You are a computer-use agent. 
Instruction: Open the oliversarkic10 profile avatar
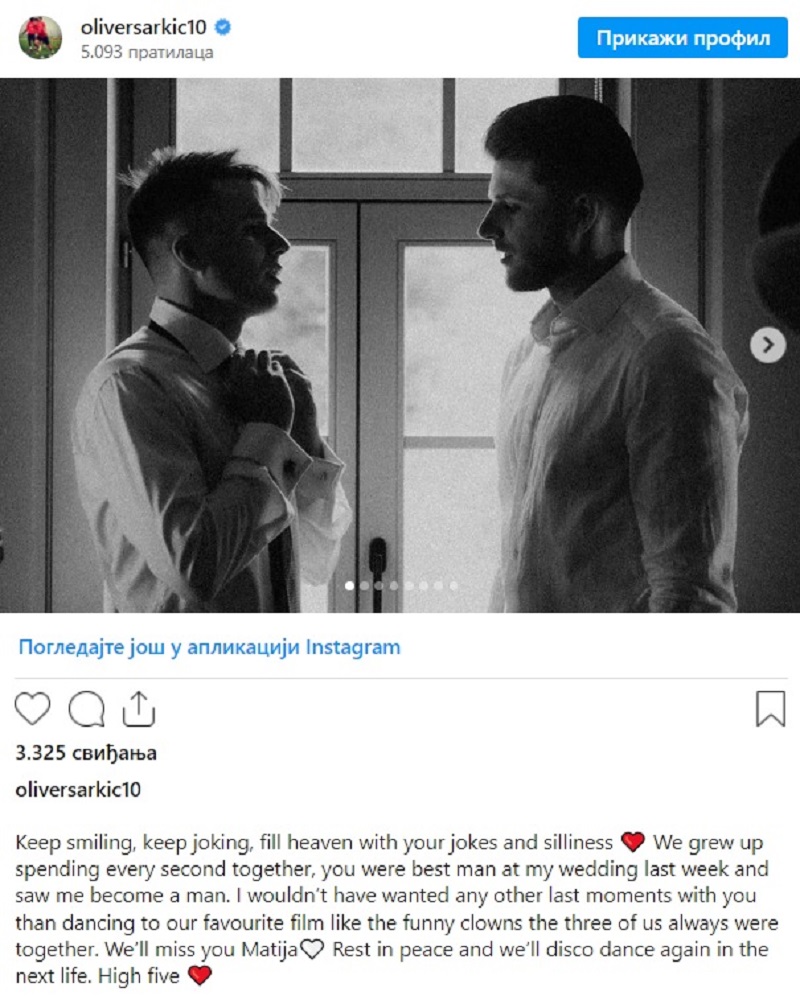(41, 38)
